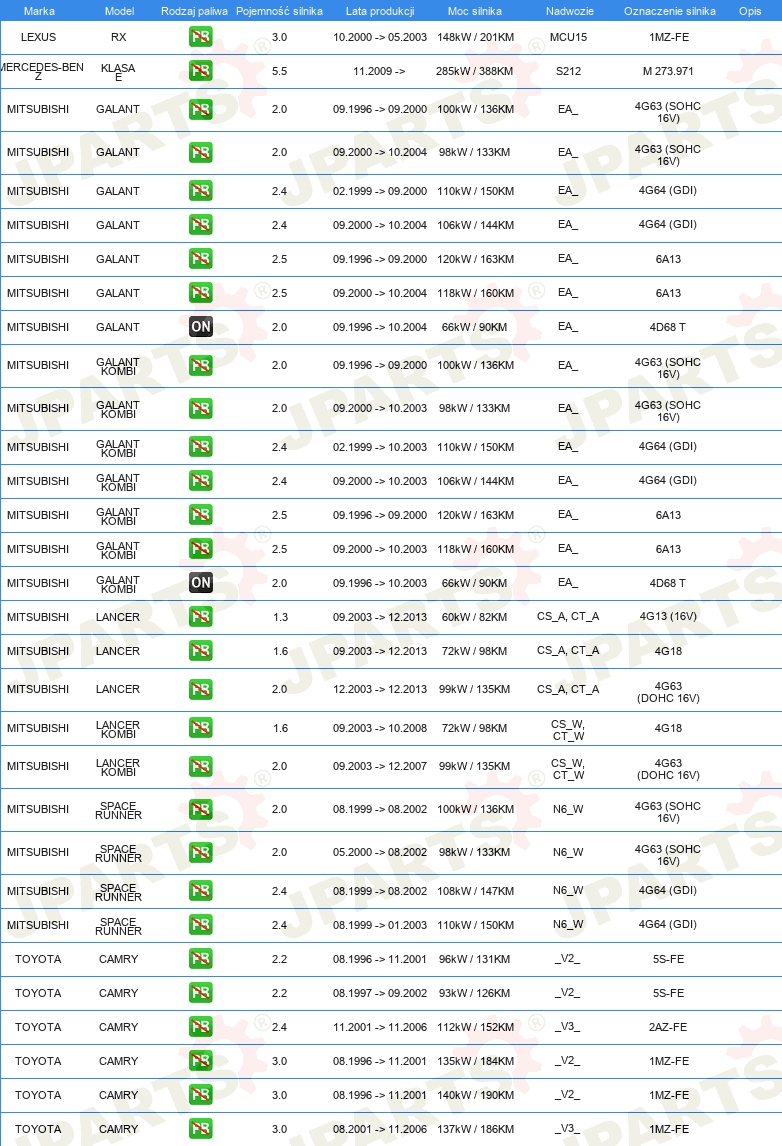The width and height of the screenshot is (782, 1146).
Task: Click engine code 4G13 (16V)
Action: pos(668,616)
